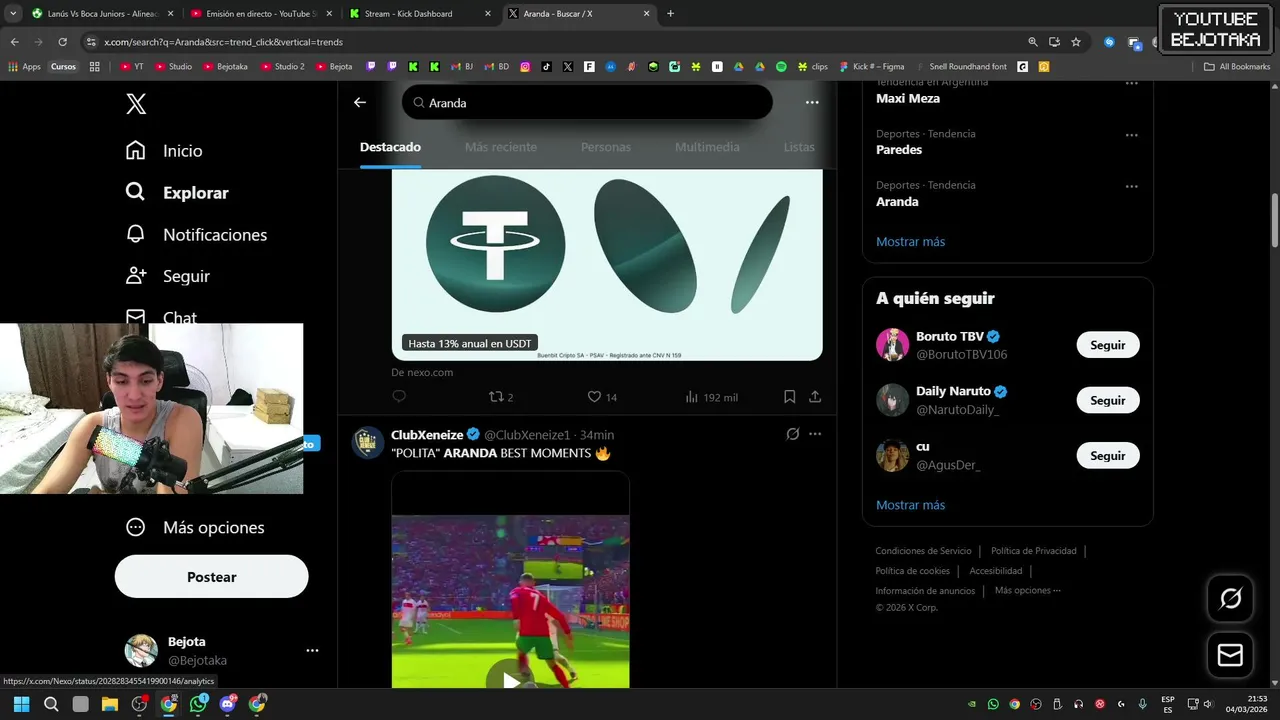Open Bejota account menu dots
Image resolution: width=1280 pixels, height=720 pixels.
[x=312, y=650]
